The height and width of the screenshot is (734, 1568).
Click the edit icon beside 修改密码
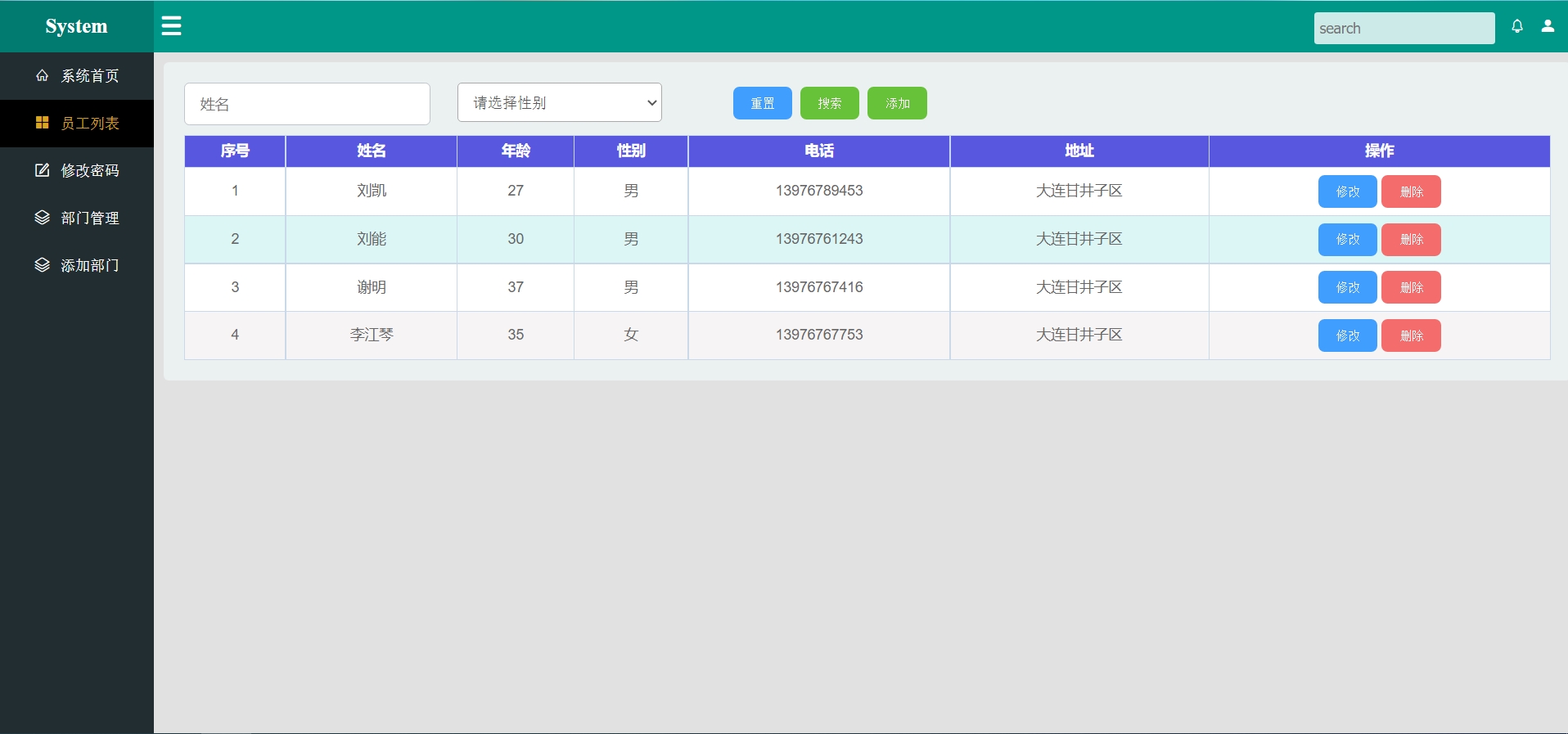pos(42,170)
